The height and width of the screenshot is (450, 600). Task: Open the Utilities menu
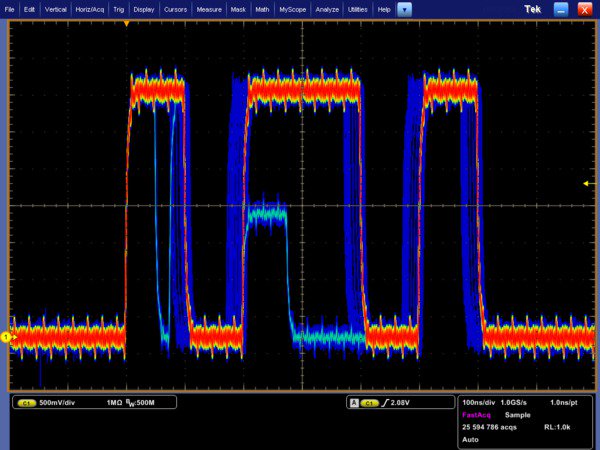pos(357,9)
